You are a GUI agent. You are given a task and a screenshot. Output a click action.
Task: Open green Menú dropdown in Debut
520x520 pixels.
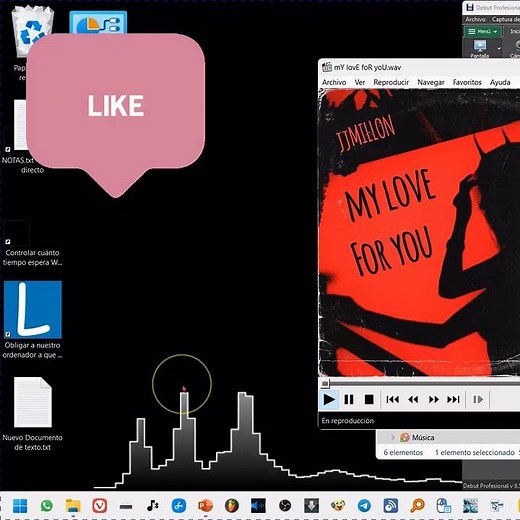tap(482, 32)
